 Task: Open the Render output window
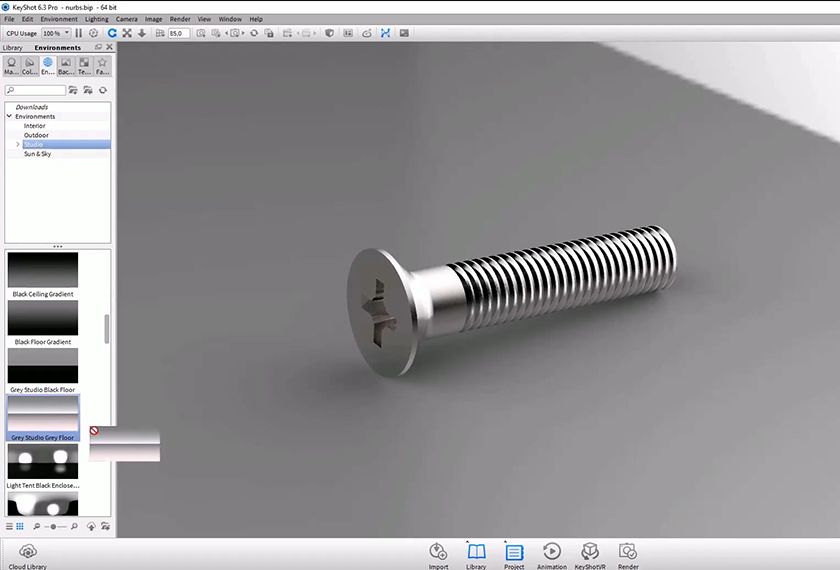(x=628, y=552)
